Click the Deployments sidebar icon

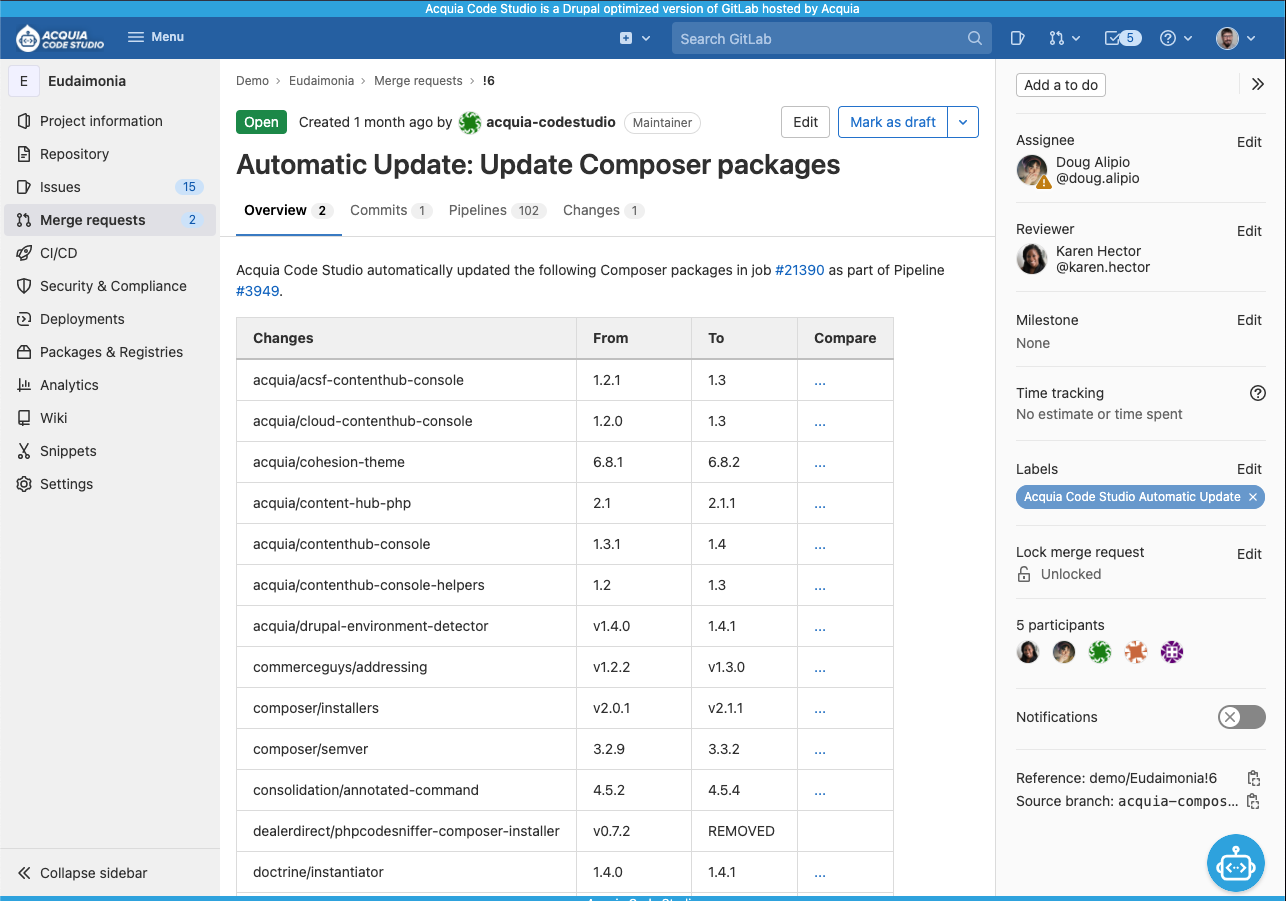[x=24, y=319]
